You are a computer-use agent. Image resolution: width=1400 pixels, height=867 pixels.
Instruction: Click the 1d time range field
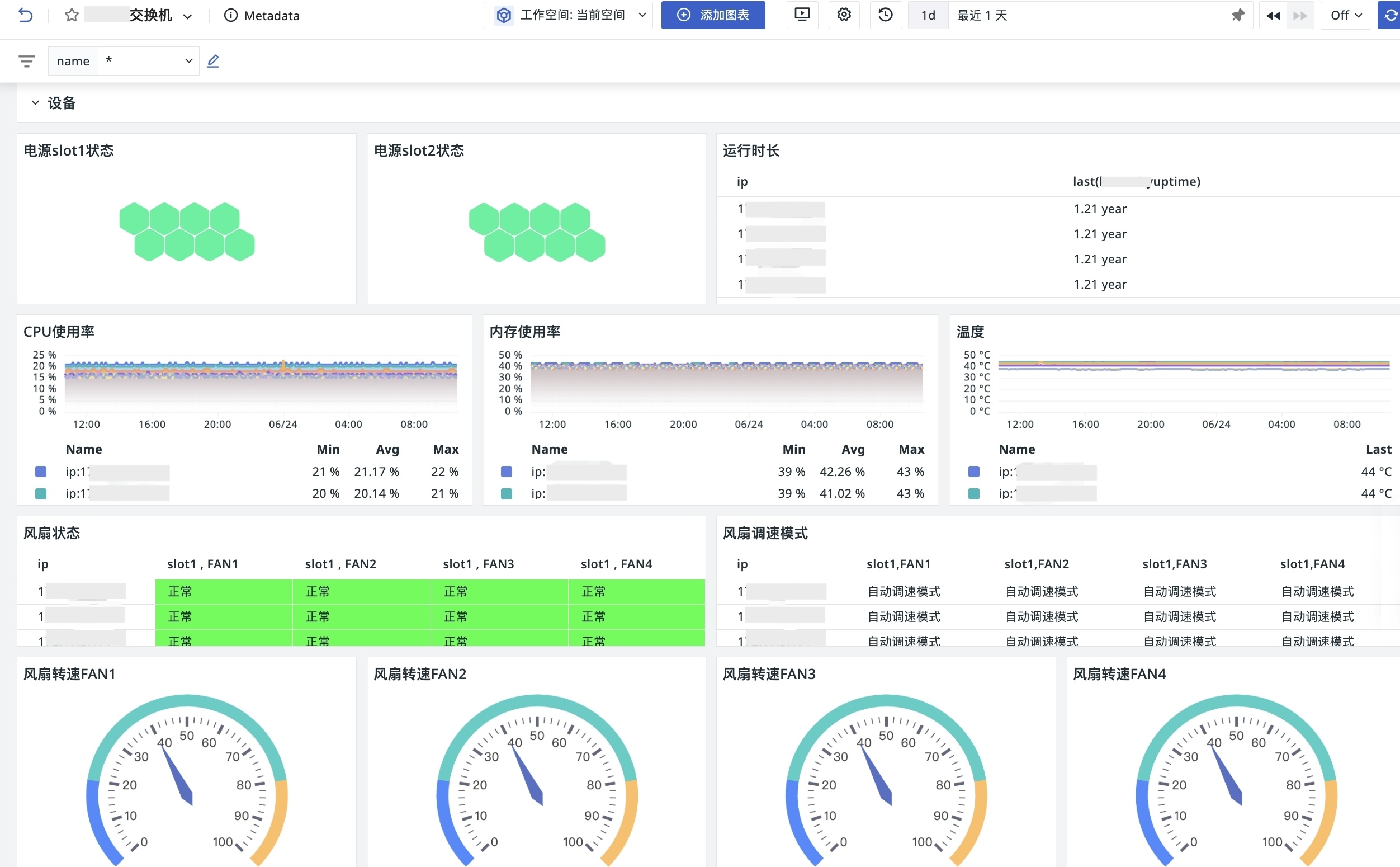point(928,16)
